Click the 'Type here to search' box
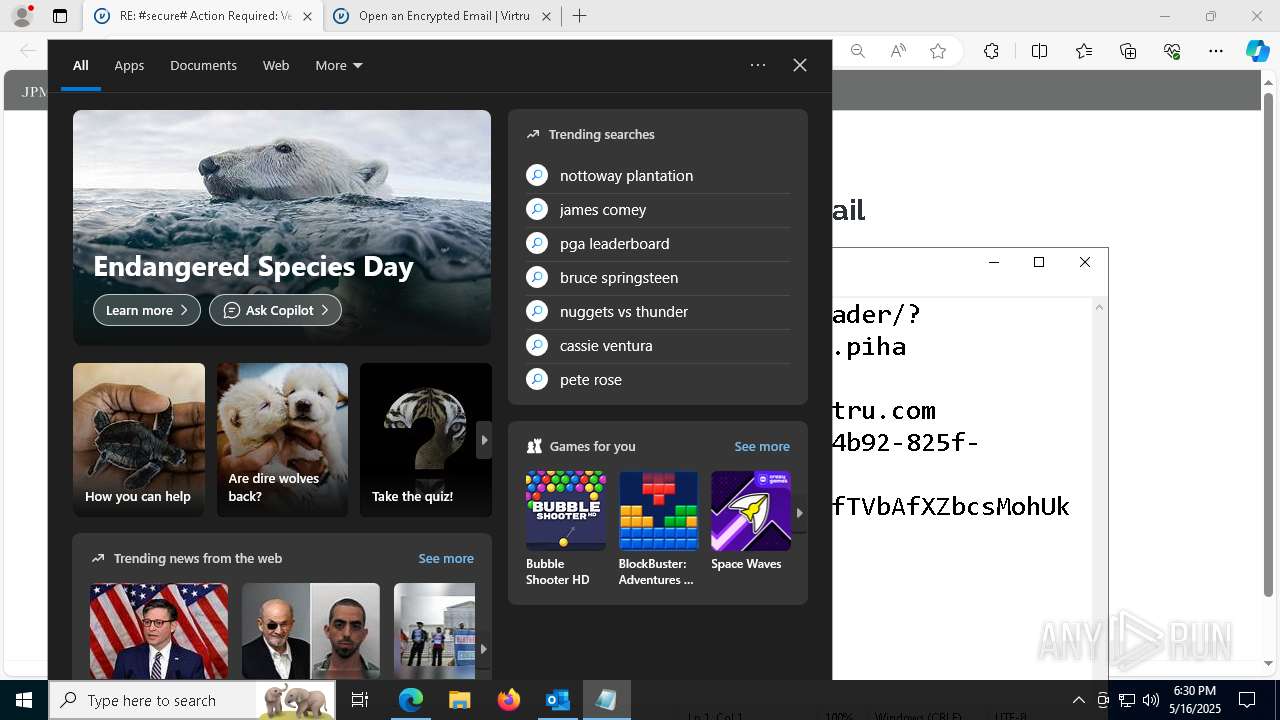The image size is (1280, 720). (193, 700)
